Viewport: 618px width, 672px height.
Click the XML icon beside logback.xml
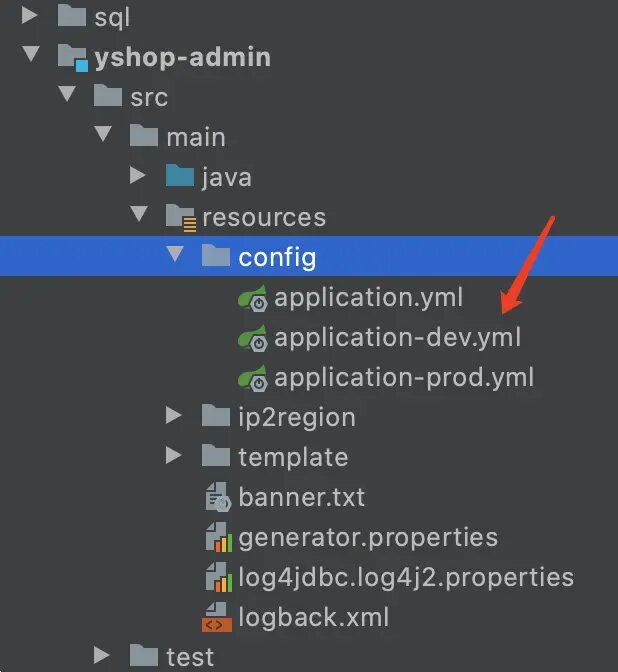tap(217, 617)
